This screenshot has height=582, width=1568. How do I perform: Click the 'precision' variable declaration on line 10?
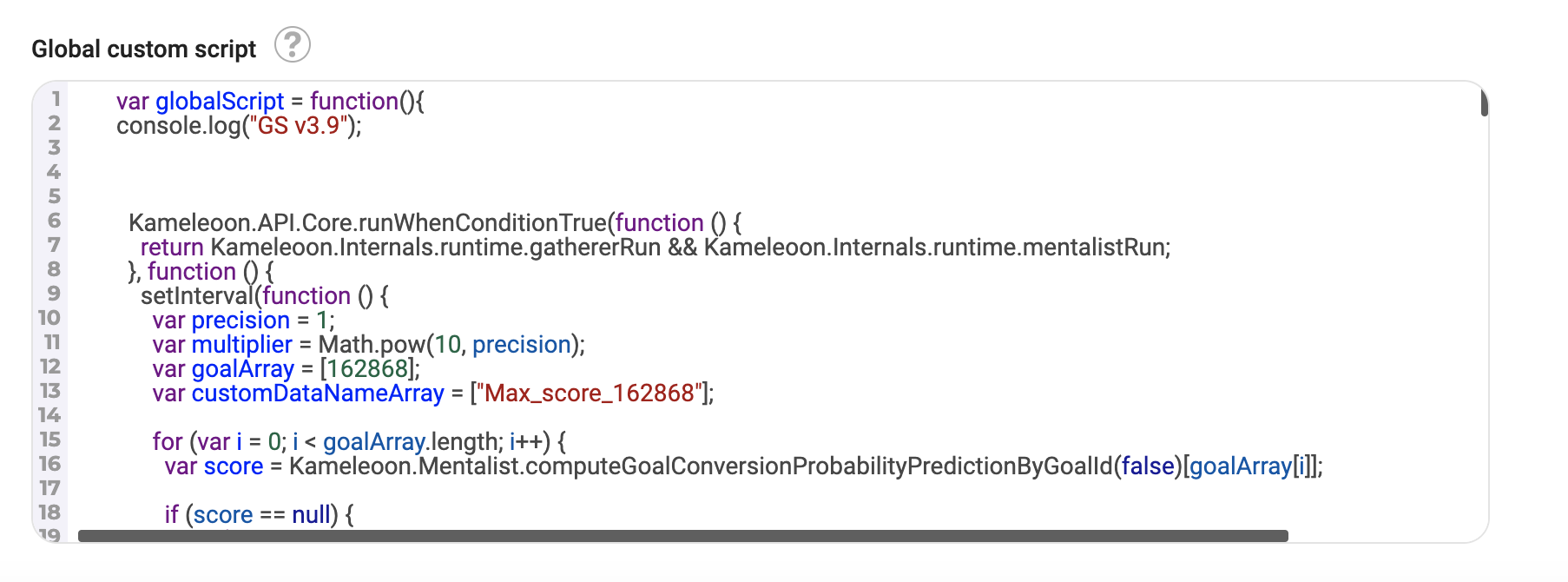pos(240,321)
